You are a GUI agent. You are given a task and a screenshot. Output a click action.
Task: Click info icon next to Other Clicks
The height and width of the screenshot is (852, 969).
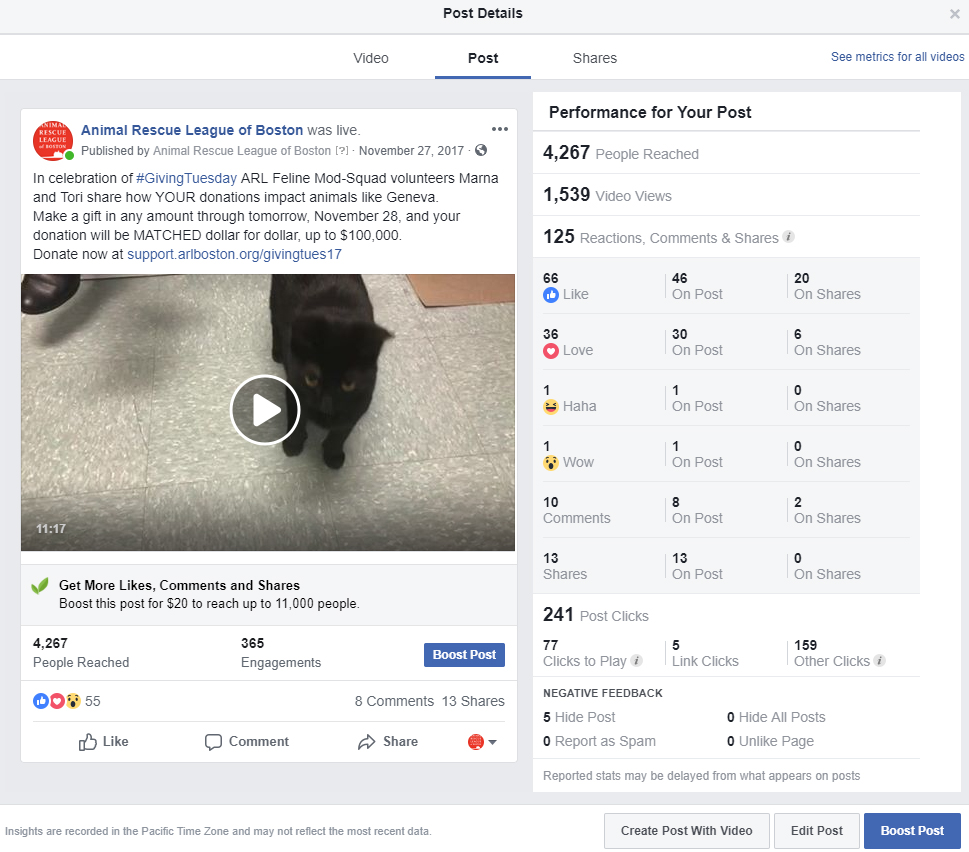(880, 660)
